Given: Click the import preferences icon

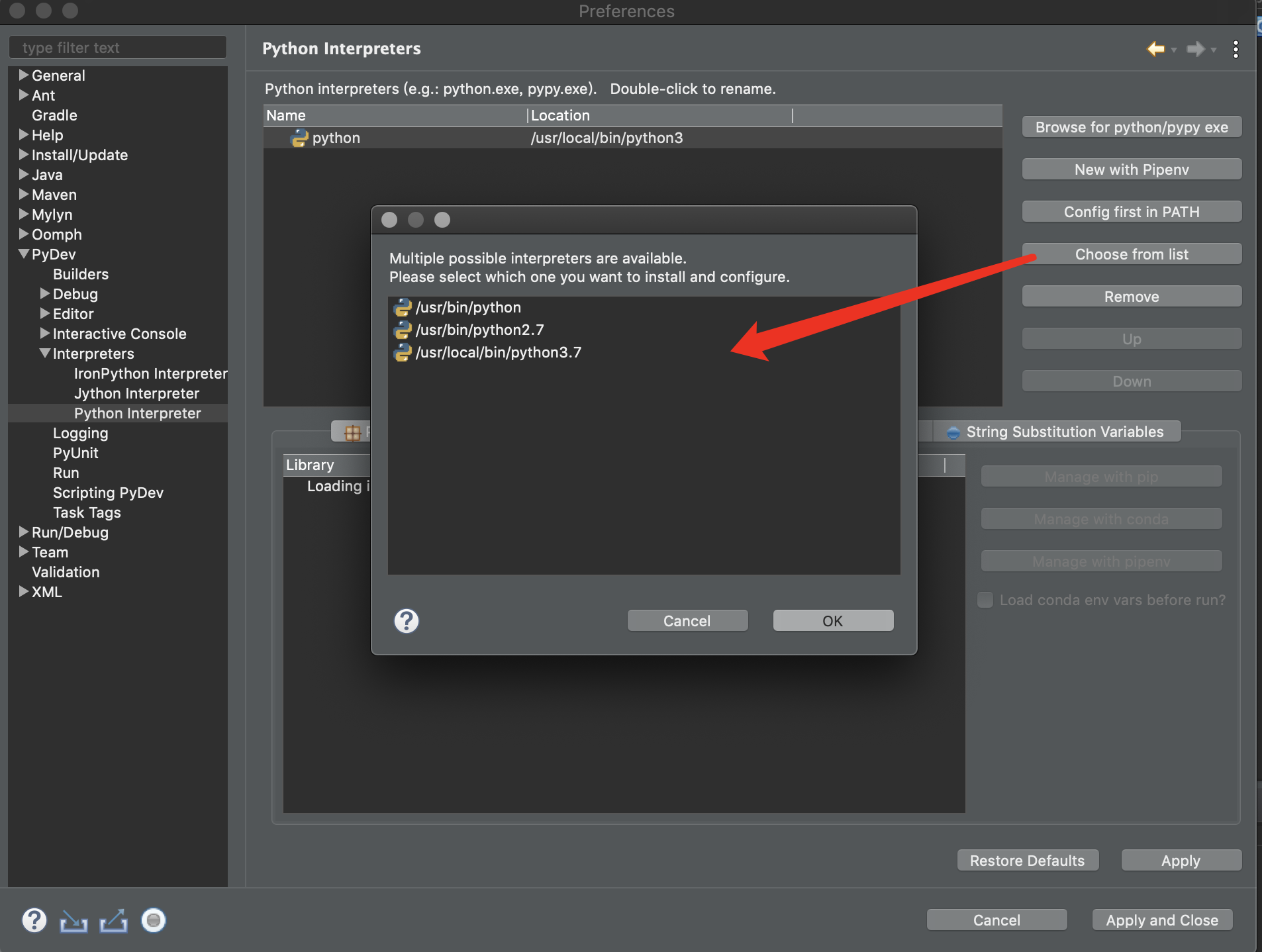Looking at the screenshot, I should 73,920.
